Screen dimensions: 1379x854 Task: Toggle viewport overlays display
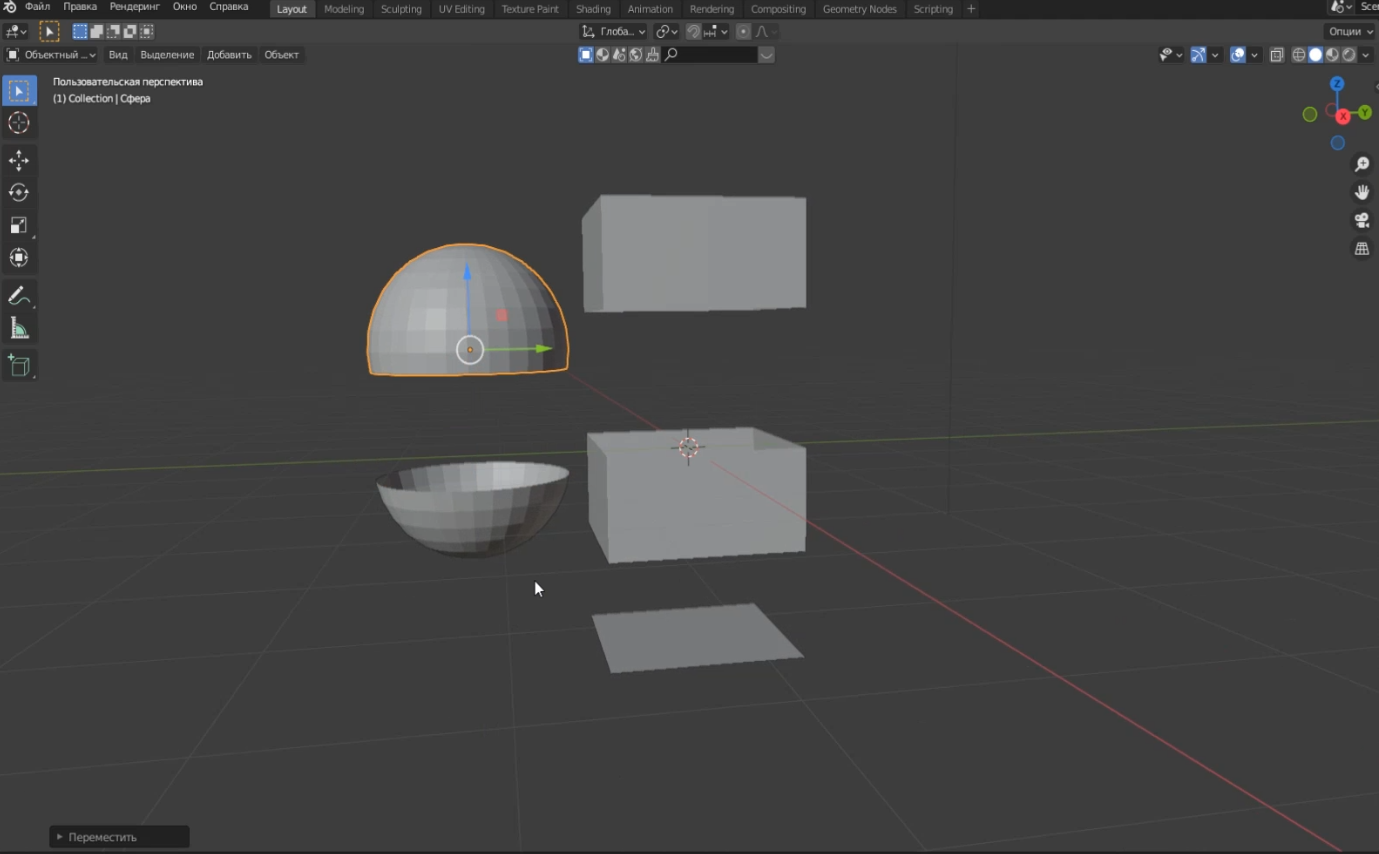(x=1238, y=55)
